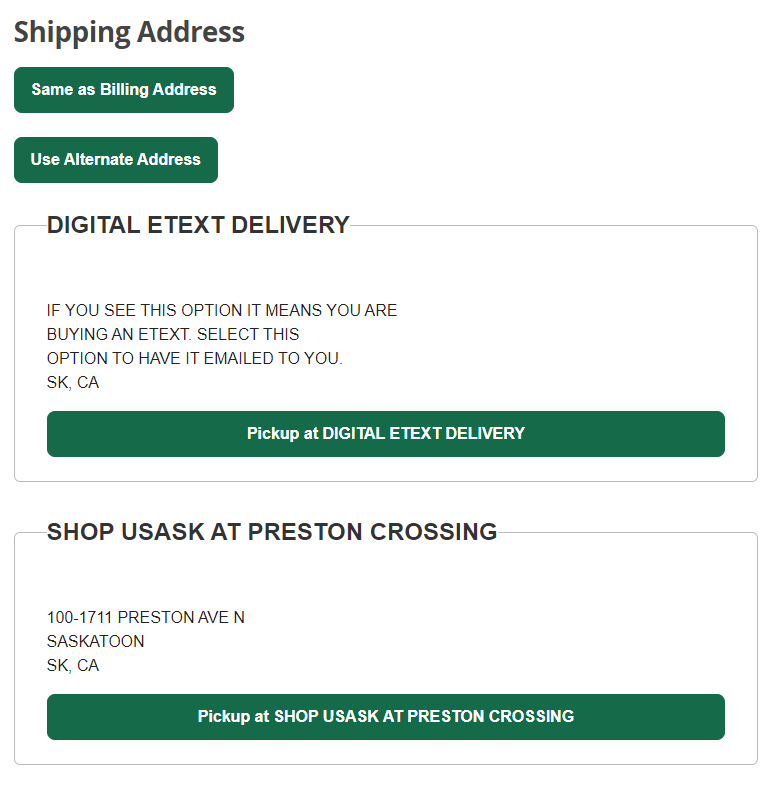
Task: Click the word 'CROSSING' in the store section title
Action: pyautogui.click(x=433, y=532)
